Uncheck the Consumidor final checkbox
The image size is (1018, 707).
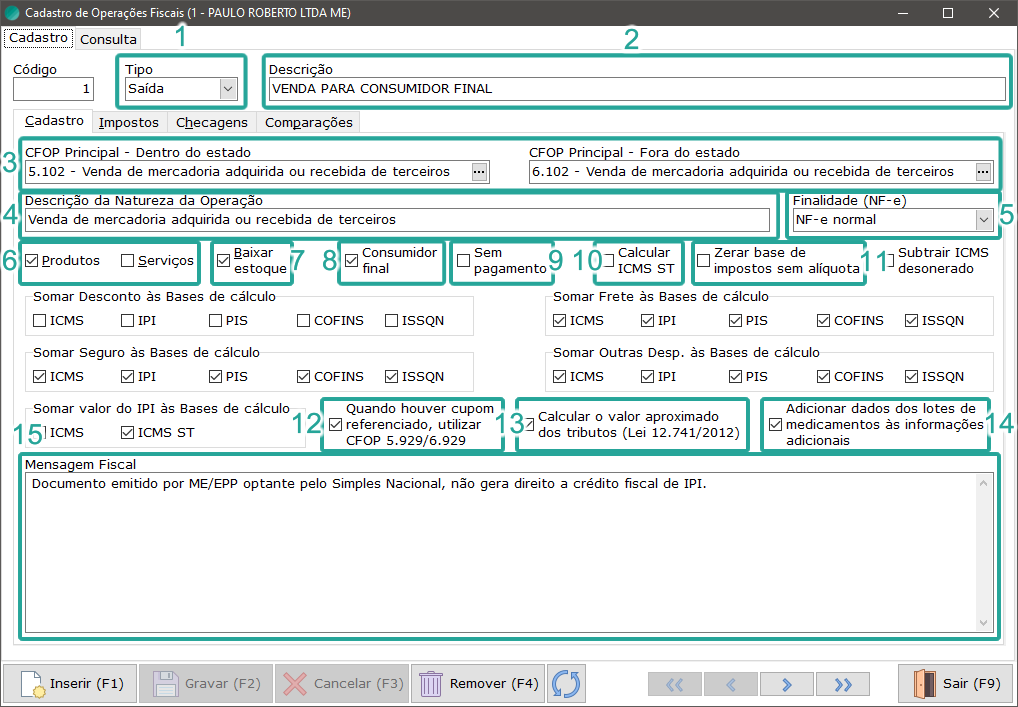352,261
